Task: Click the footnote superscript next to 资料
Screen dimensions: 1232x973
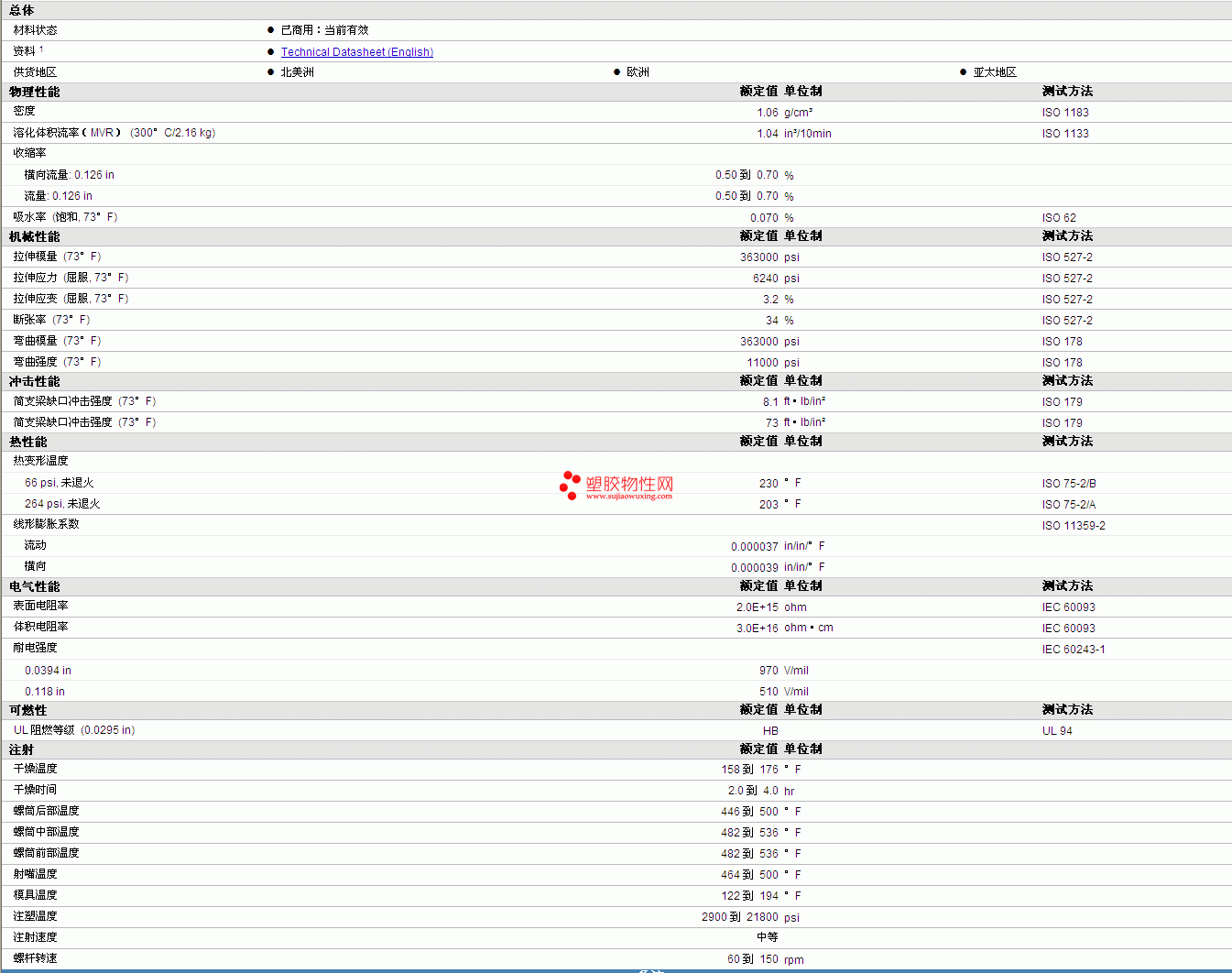Action: click(41, 49)
